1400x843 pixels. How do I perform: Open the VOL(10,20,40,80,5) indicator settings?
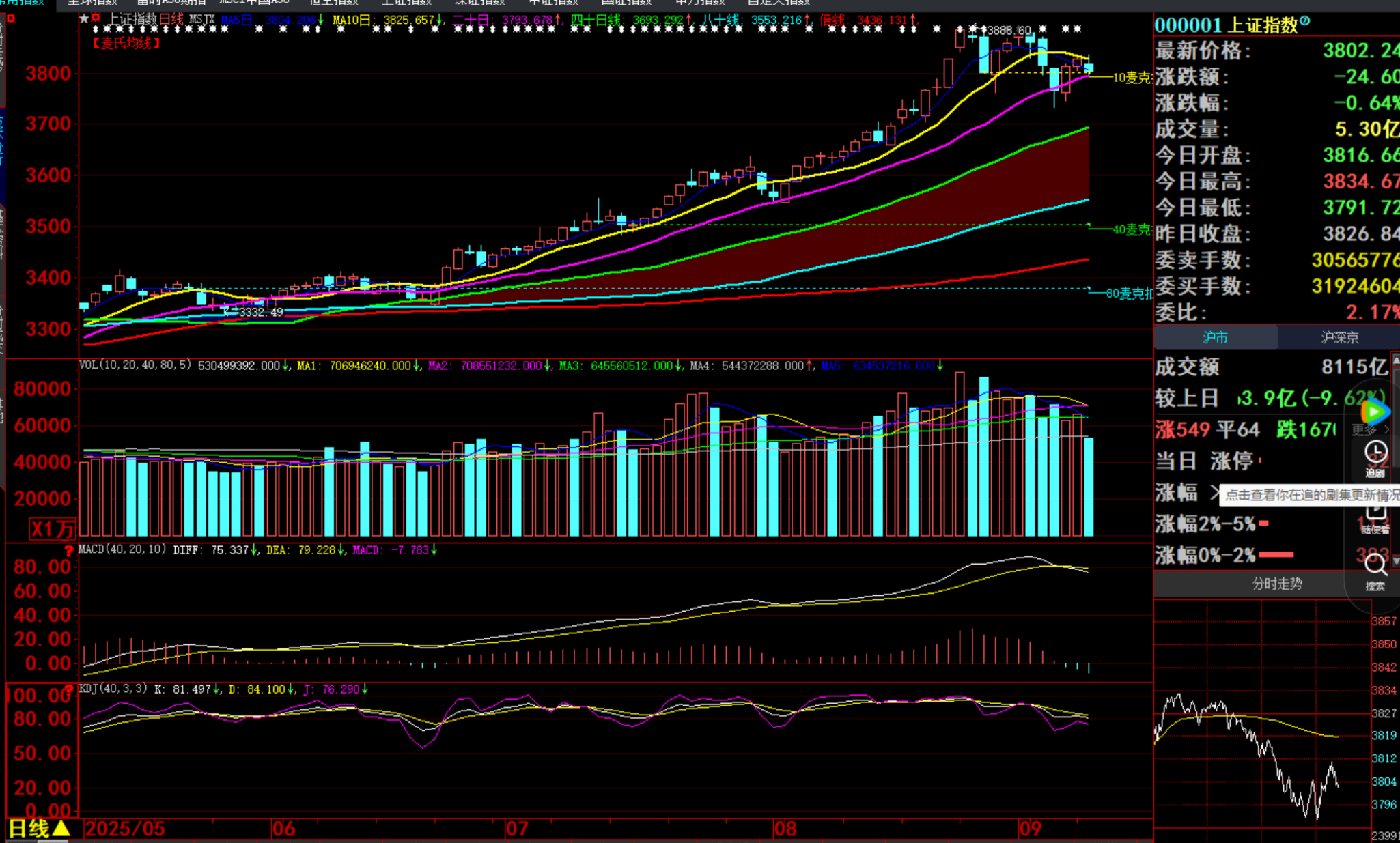point(135,365)
